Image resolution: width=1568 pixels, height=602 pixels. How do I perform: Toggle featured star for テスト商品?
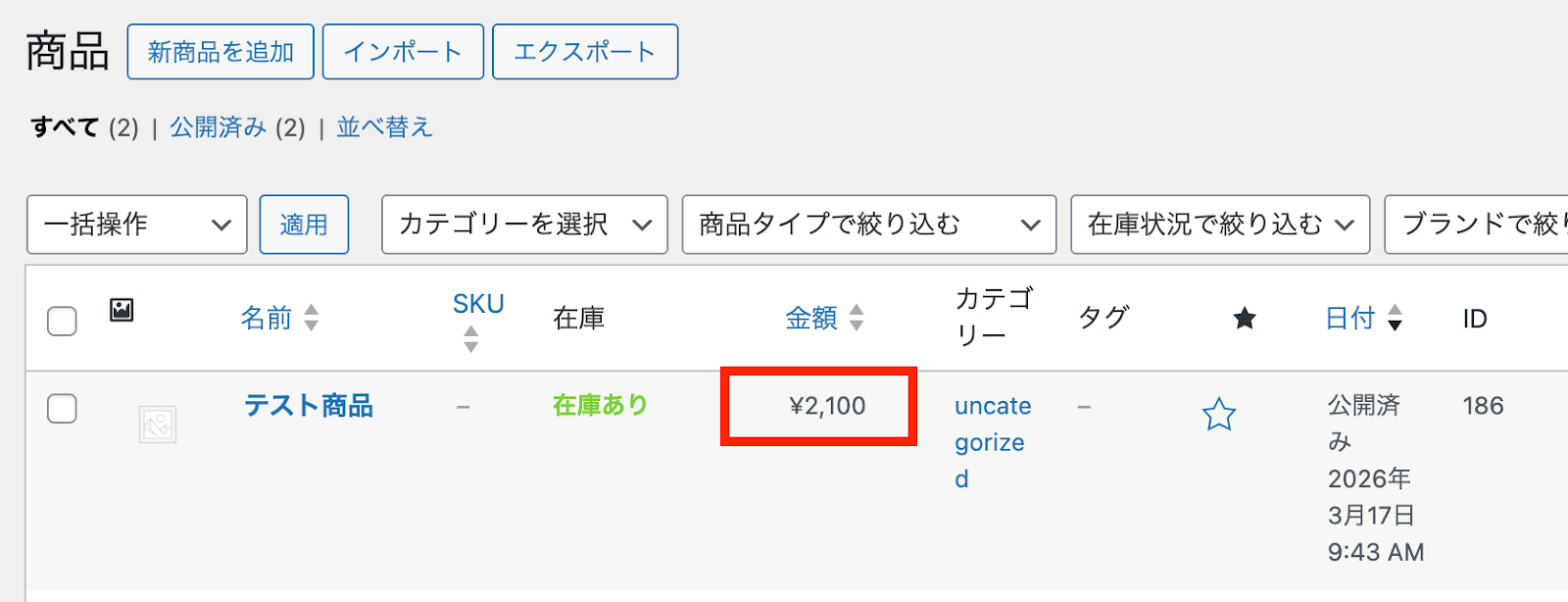(x=1219, y=415)
